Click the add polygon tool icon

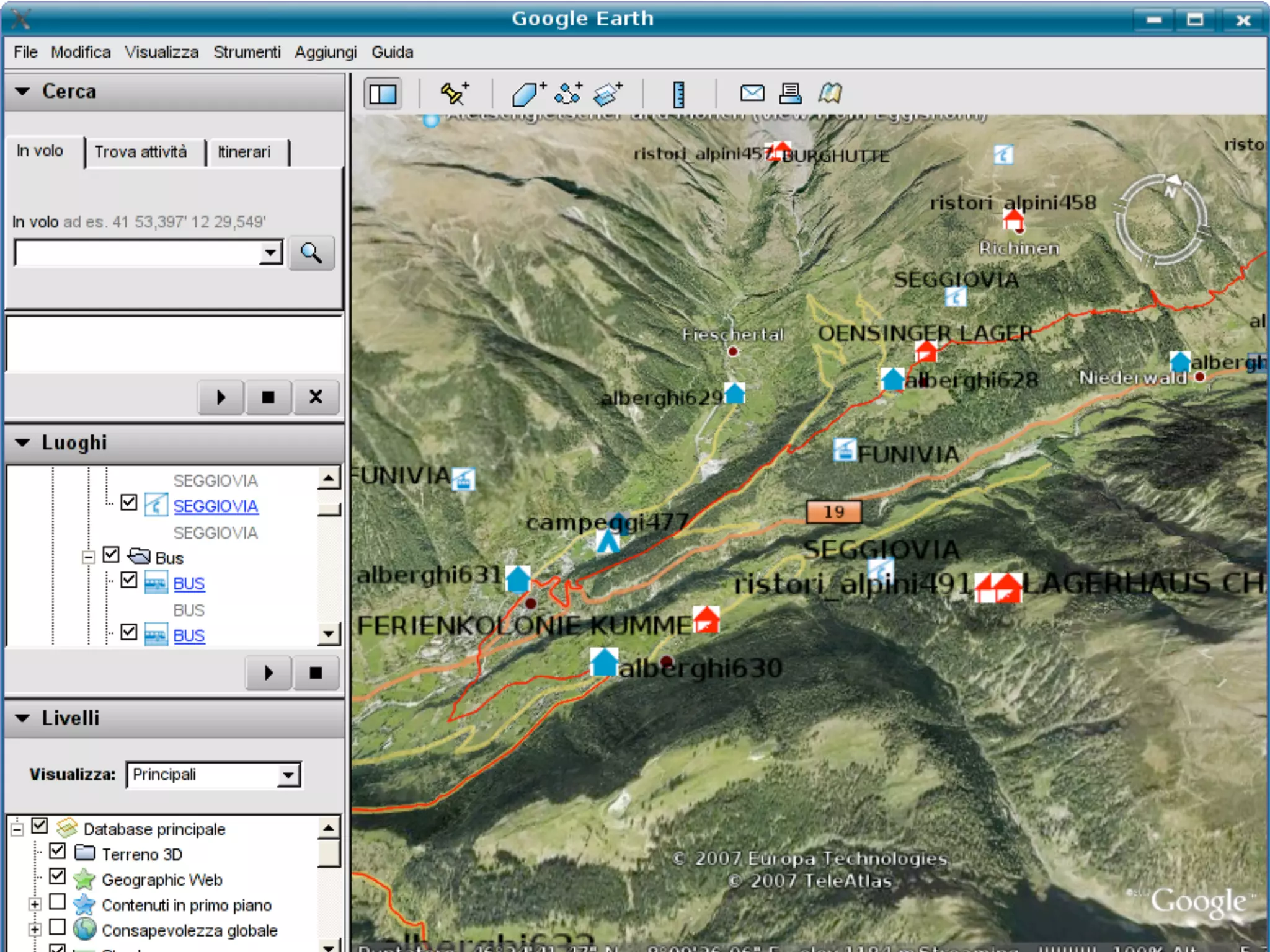(527, 94)
